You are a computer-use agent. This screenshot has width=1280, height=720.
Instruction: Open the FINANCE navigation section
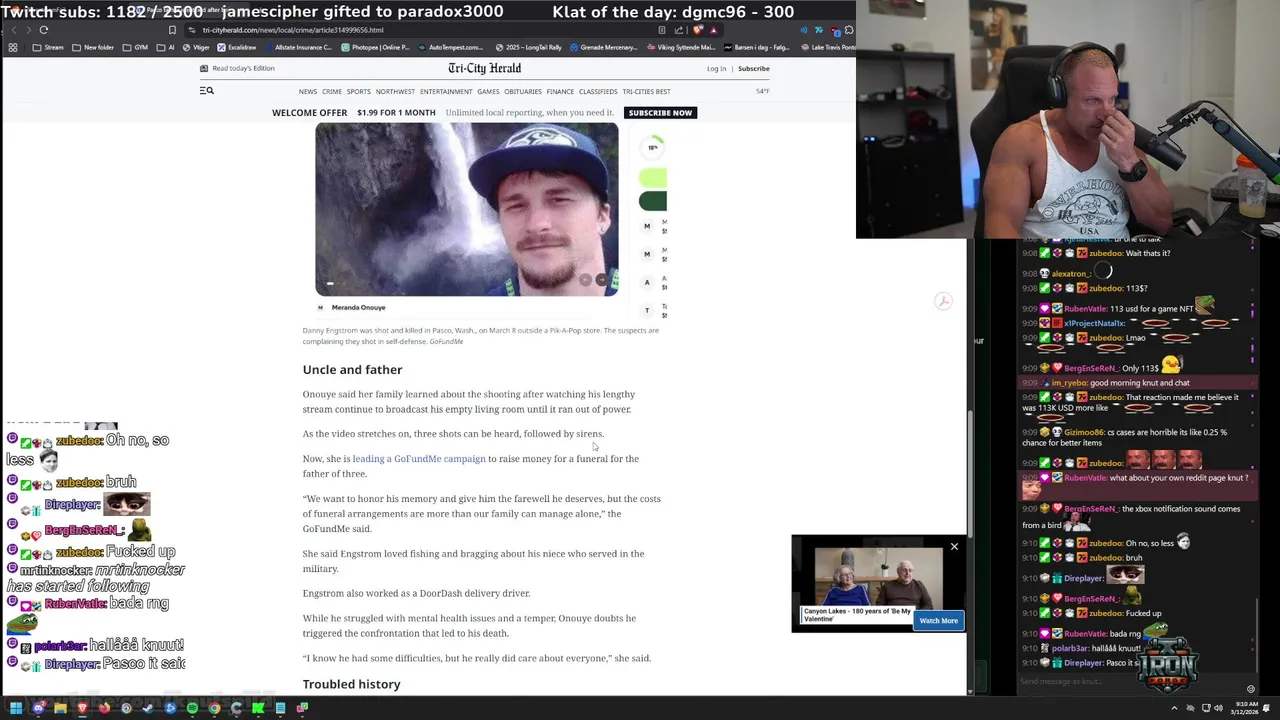[560, 92]
